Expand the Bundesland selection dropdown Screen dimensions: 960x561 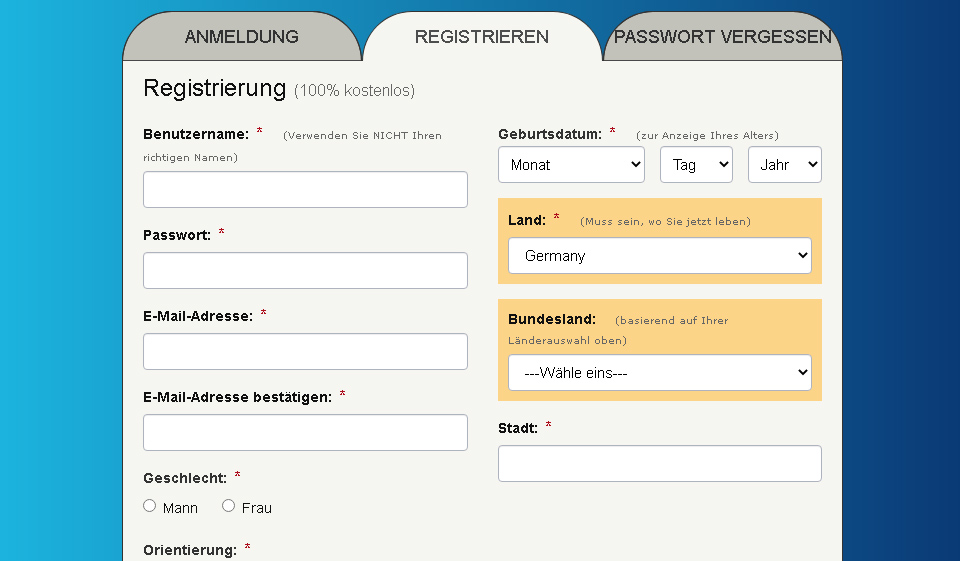659,373
